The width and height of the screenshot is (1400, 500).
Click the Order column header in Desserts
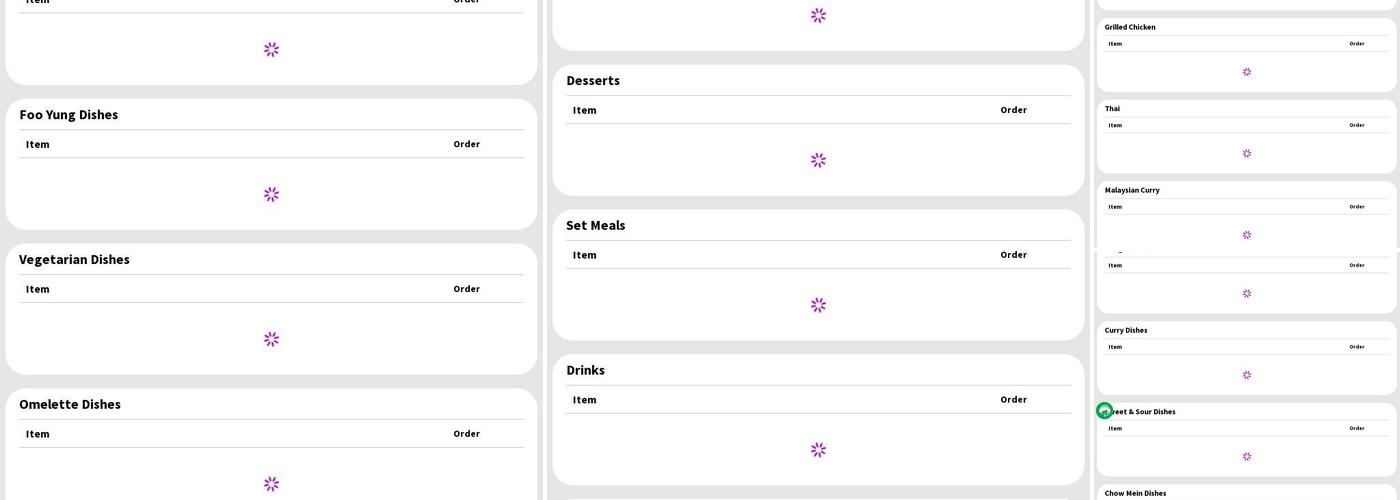click(x=1013, y=110)
